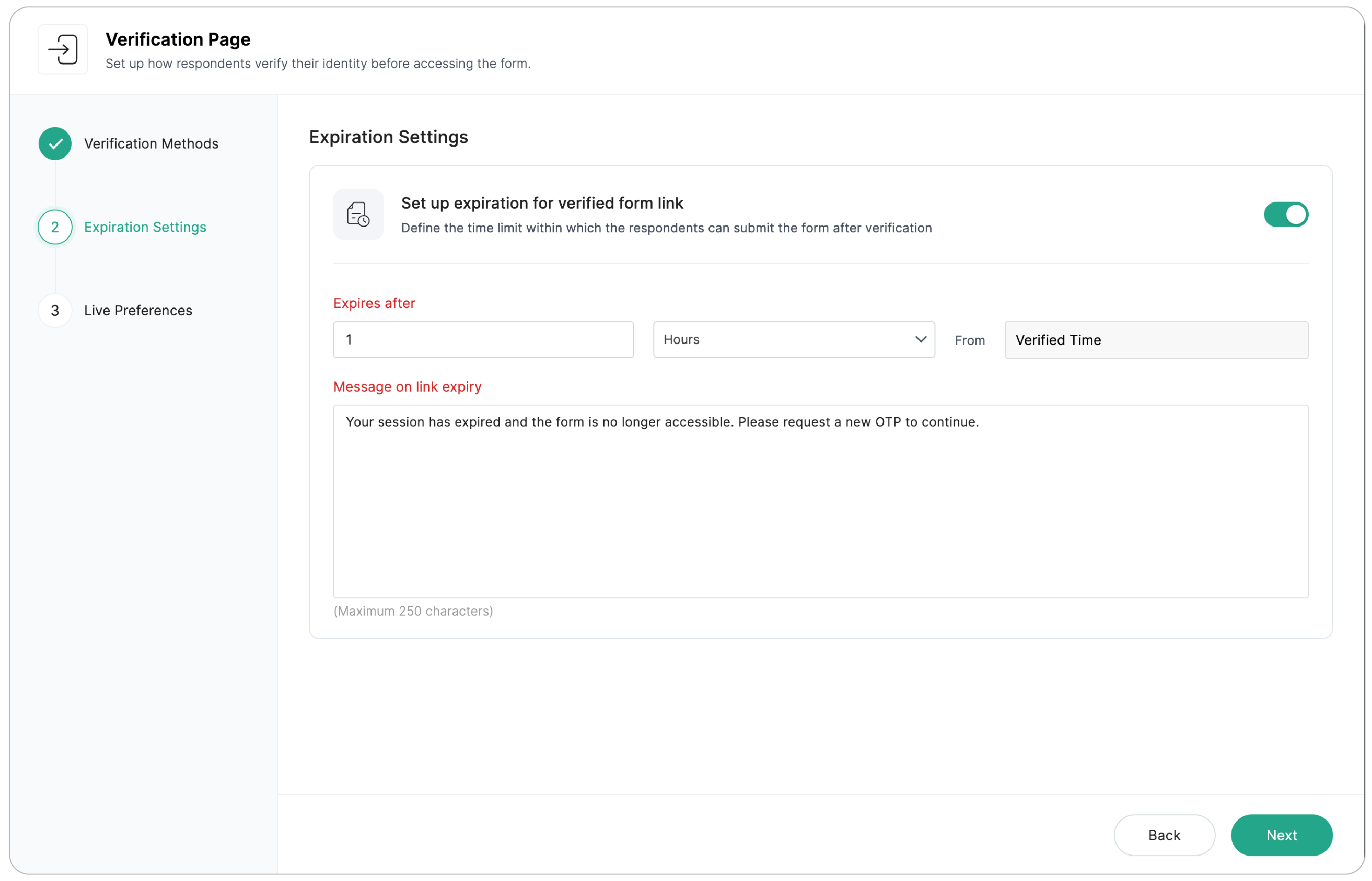Click the step 2 circle icon
Viewport: 1372px width, 881px height.
[x=55, y=227]
